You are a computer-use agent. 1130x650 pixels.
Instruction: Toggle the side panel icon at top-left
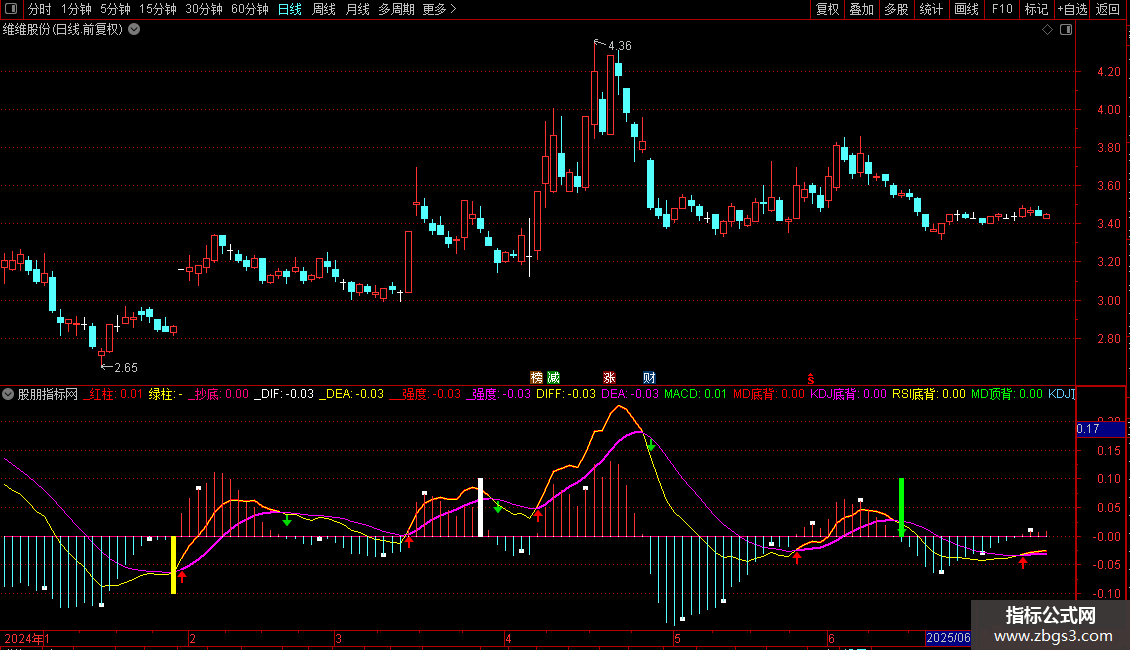point(11,9)
